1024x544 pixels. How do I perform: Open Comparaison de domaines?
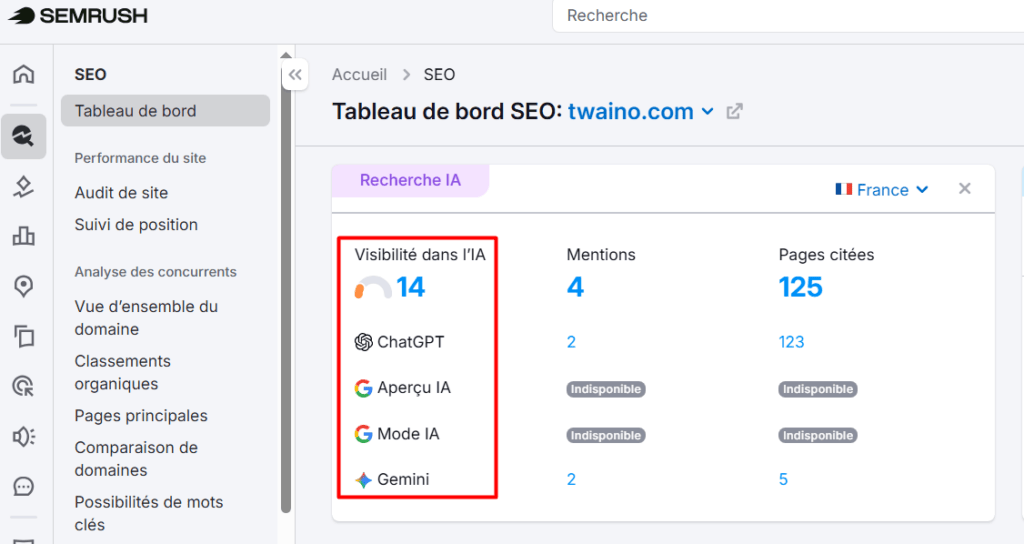136,458
